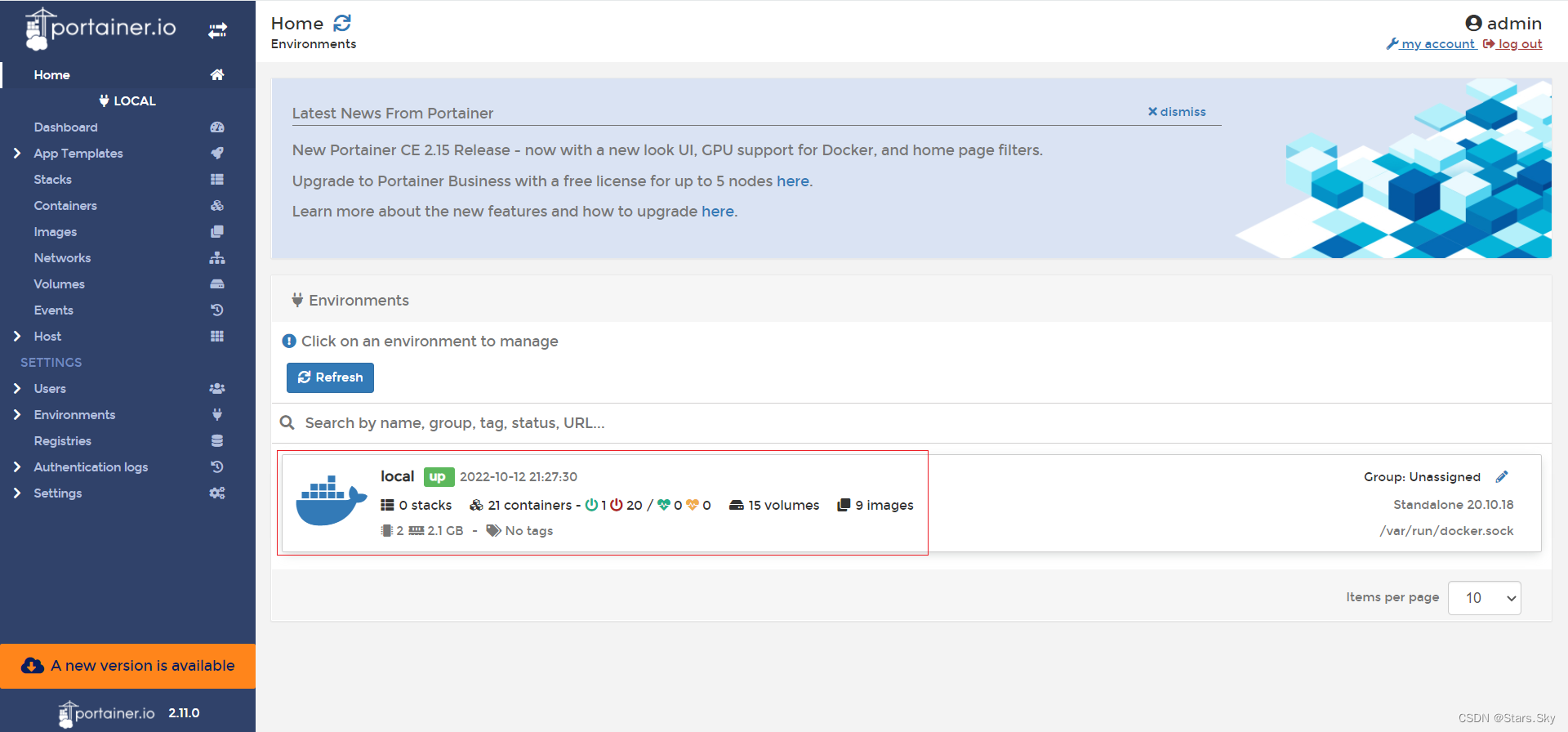
Task: Expand the Settings submenu chevron
Action: coord(17,493)
